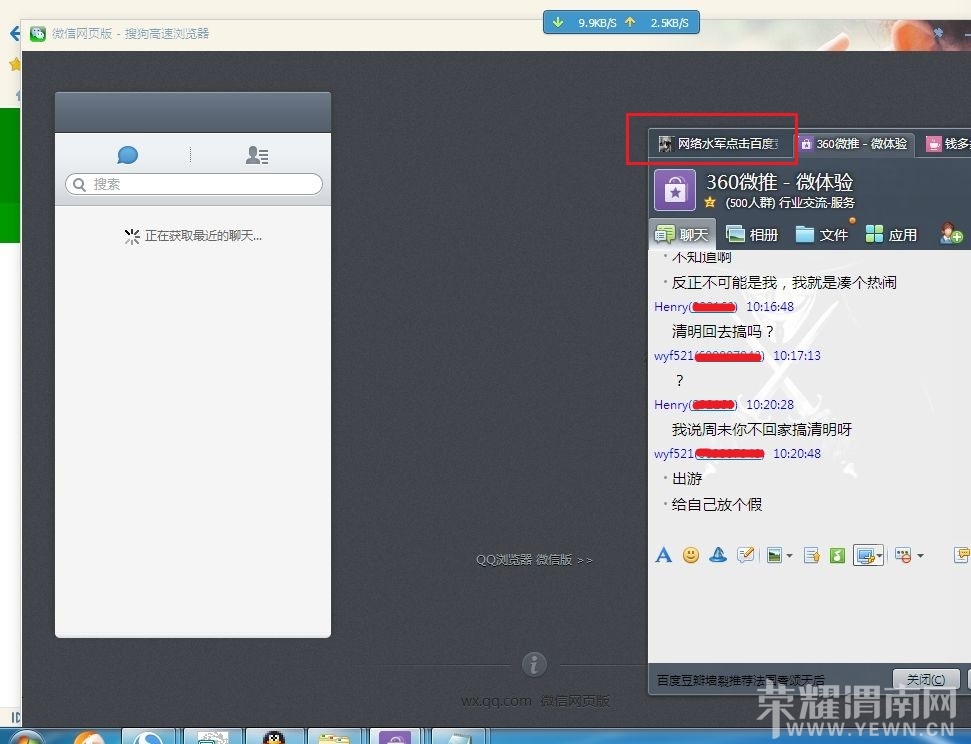Click the speech bubble with pencil icon
Viewport: 971px width, 744px height.
pyautogui.click(x=746, y=555)
